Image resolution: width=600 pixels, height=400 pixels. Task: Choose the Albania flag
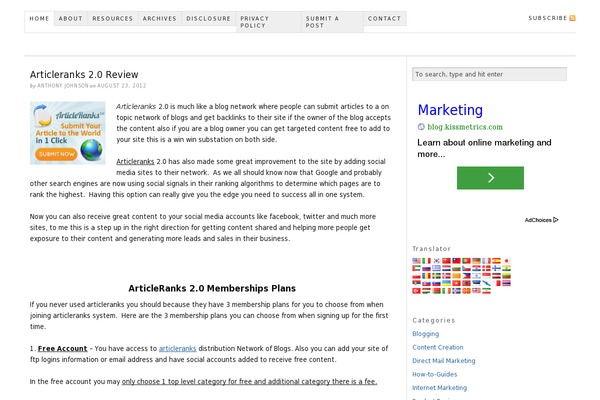[x=466, y=283]
